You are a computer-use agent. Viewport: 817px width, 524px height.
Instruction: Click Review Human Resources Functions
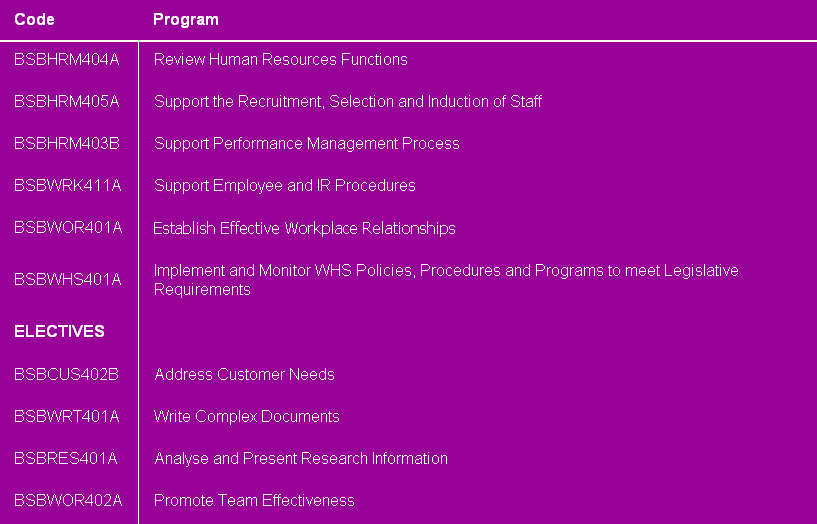(x=280, y=59)
